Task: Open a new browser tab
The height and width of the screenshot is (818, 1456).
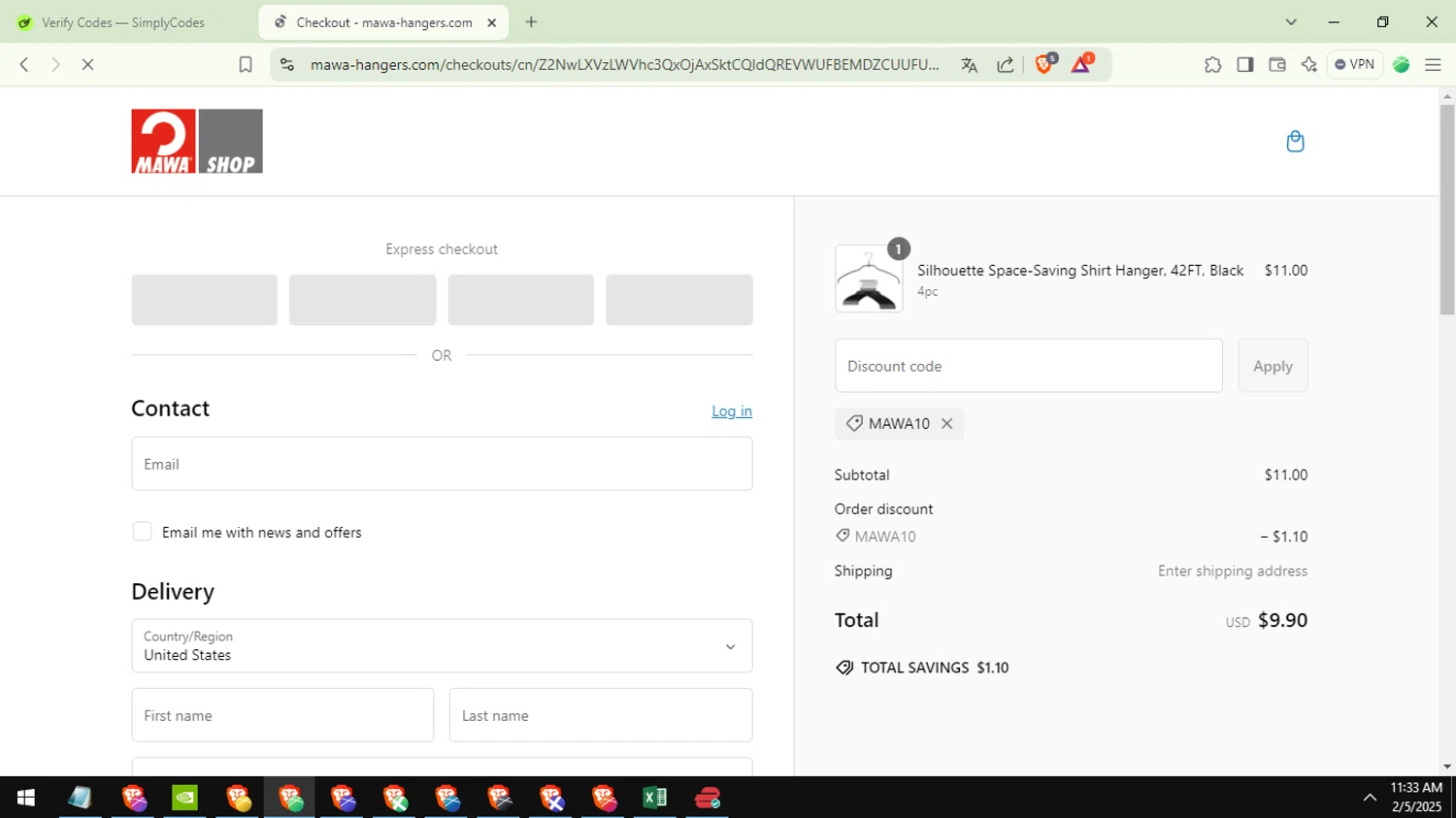Action: 531,22
